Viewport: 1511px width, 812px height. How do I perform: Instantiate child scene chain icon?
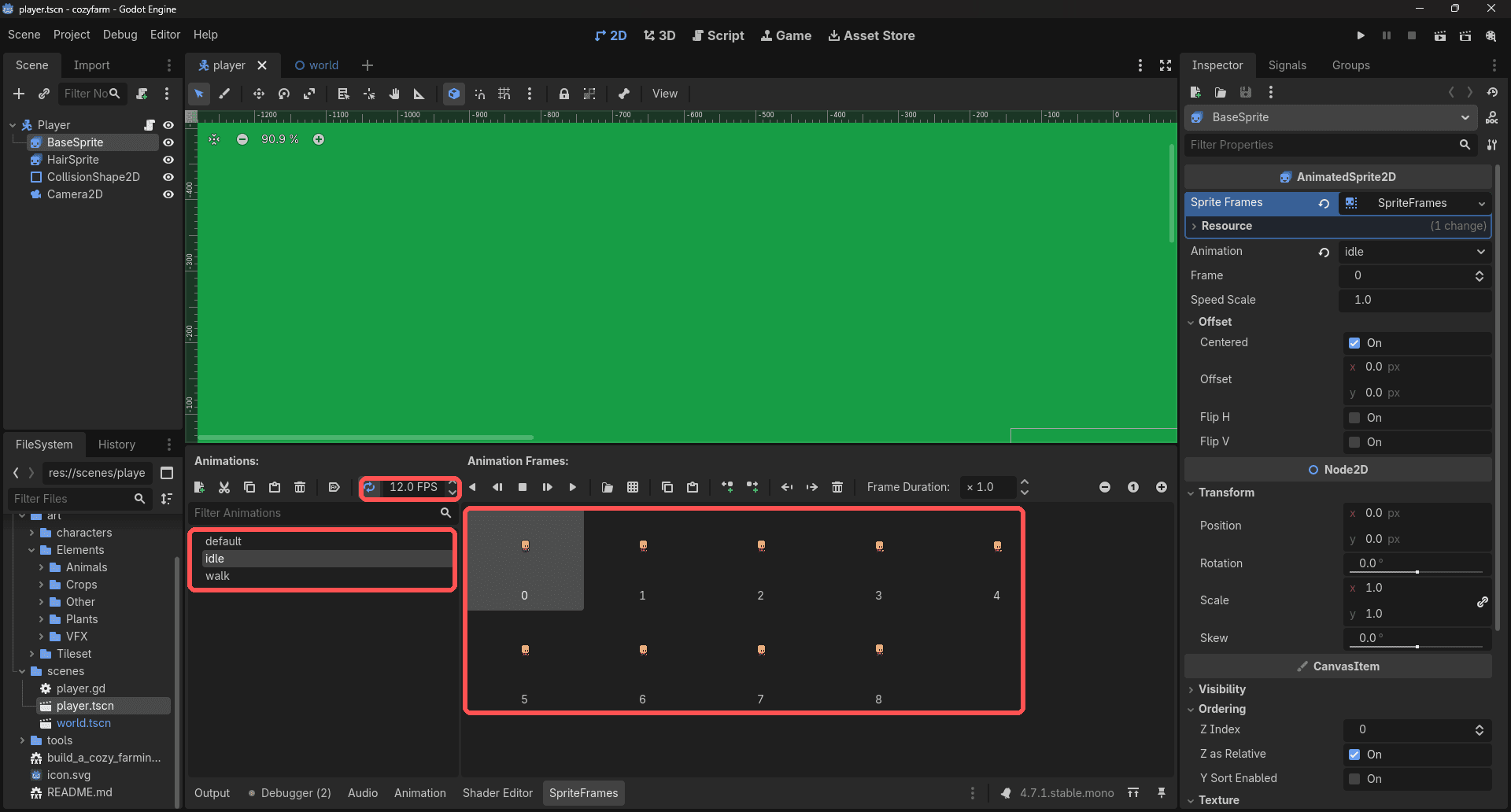pos(44,94)
